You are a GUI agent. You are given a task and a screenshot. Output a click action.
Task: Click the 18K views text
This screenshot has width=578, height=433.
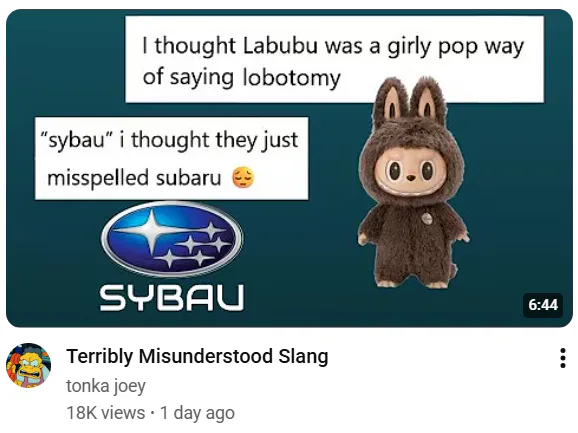point(105,413)
